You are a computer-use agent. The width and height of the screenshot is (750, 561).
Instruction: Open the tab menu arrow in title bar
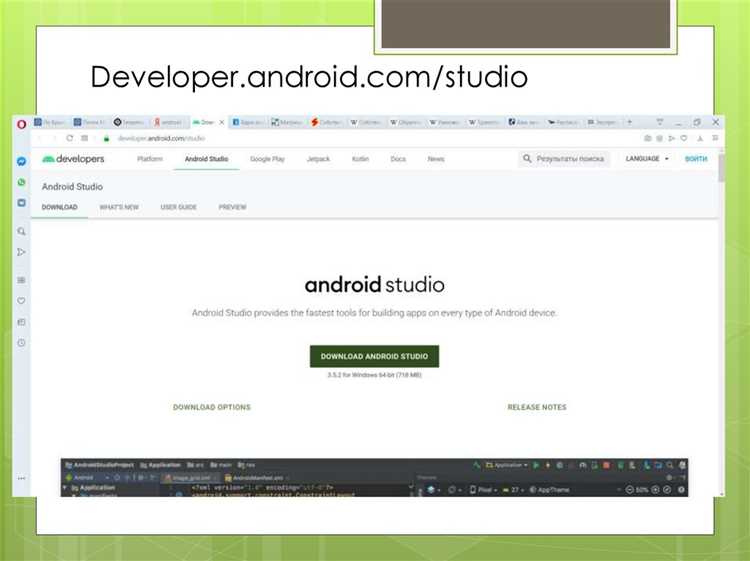660,122
